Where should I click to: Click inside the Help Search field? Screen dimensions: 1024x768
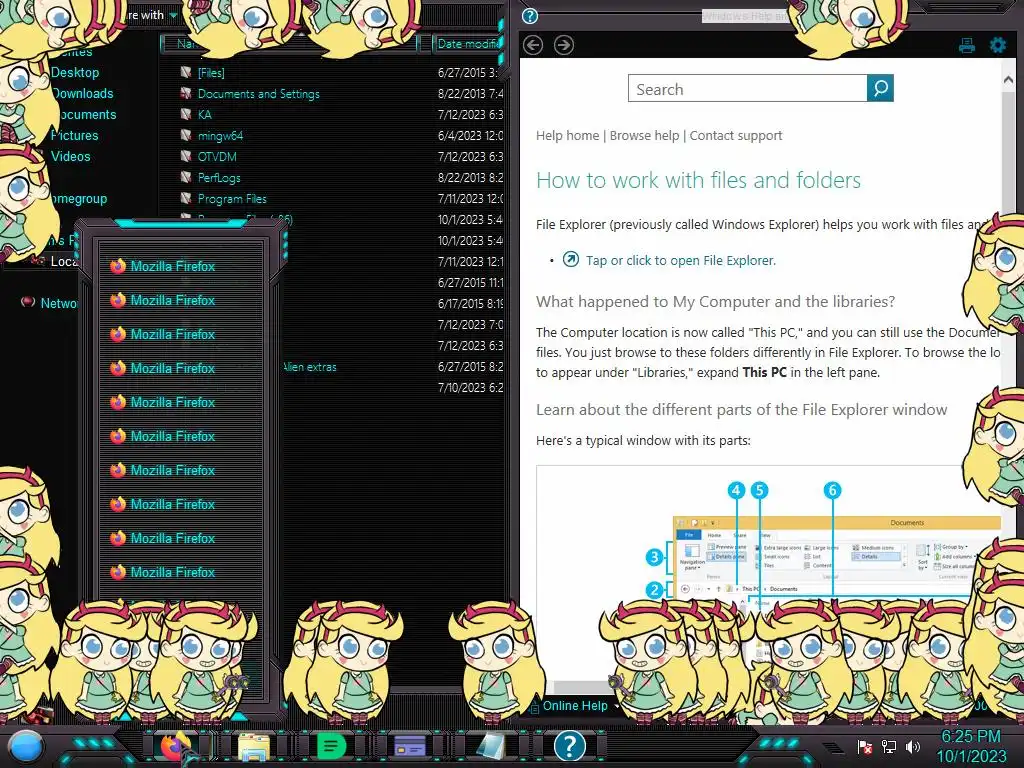pos(748,88)
